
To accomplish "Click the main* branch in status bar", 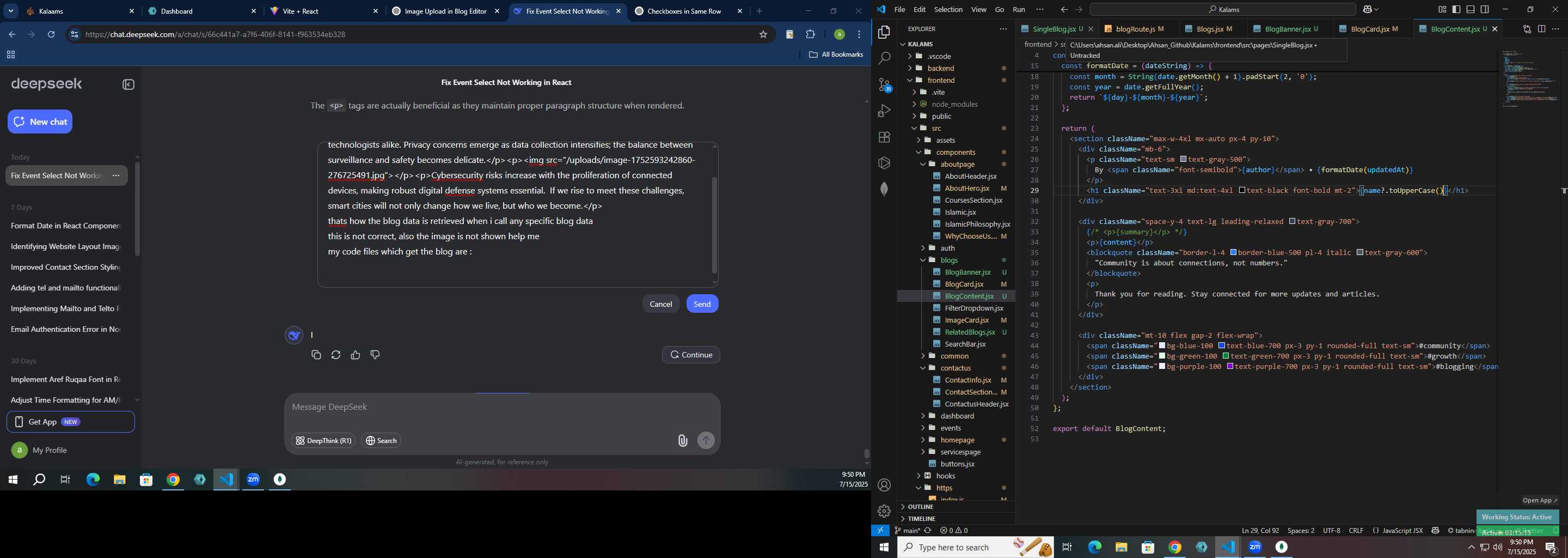I will click(907, 531).
